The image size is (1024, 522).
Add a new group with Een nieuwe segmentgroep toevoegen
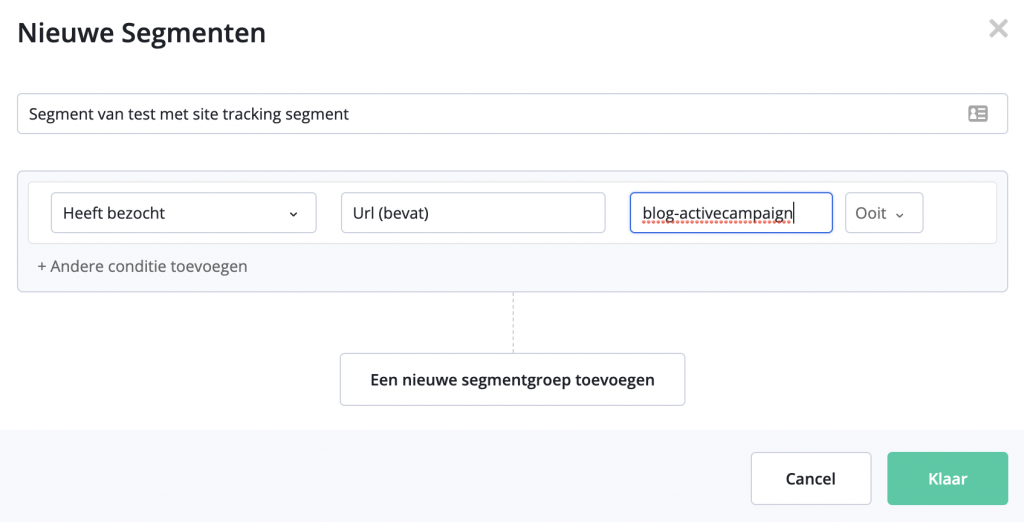click(512, 380)
